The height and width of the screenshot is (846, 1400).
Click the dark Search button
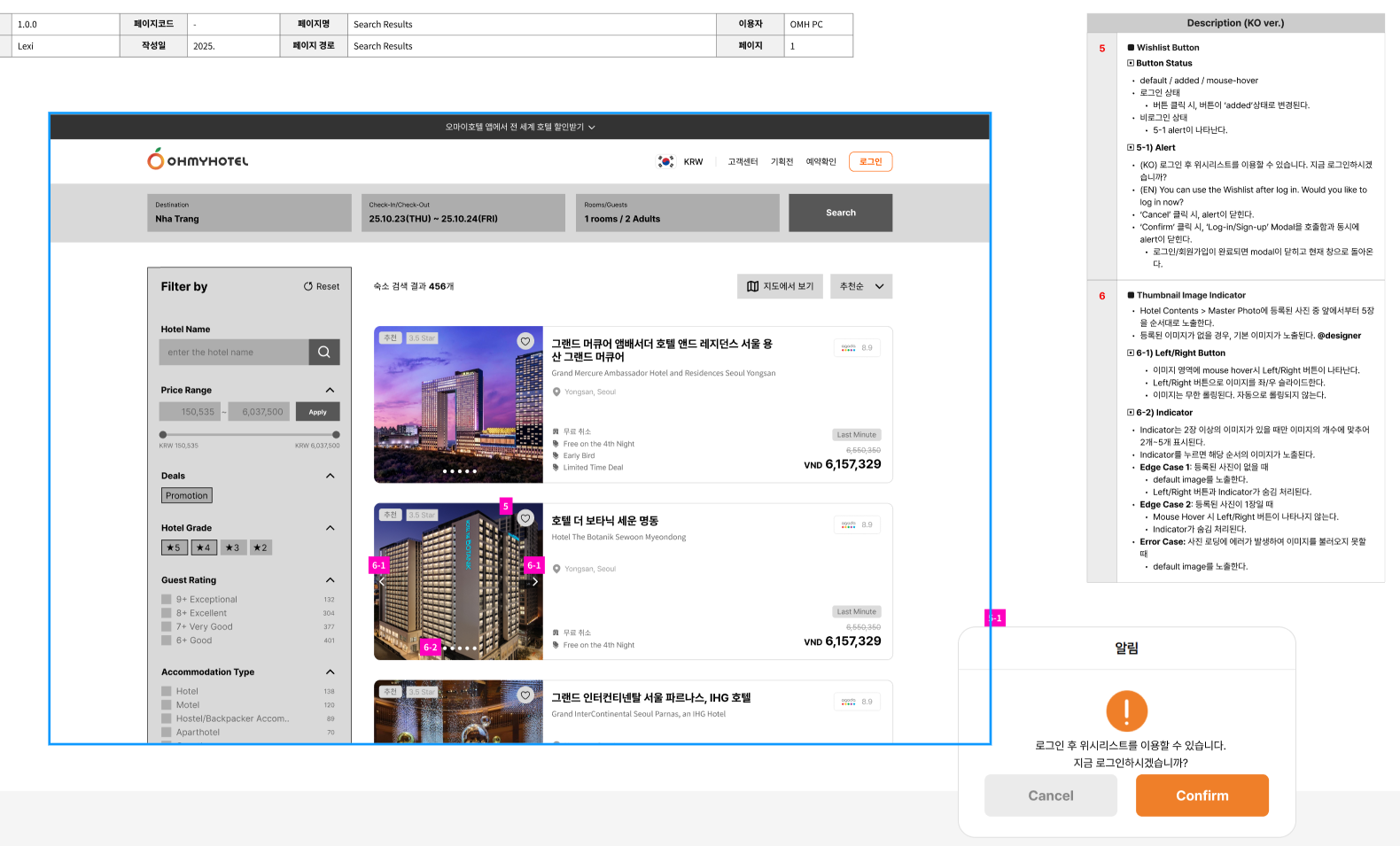(840, 213)
